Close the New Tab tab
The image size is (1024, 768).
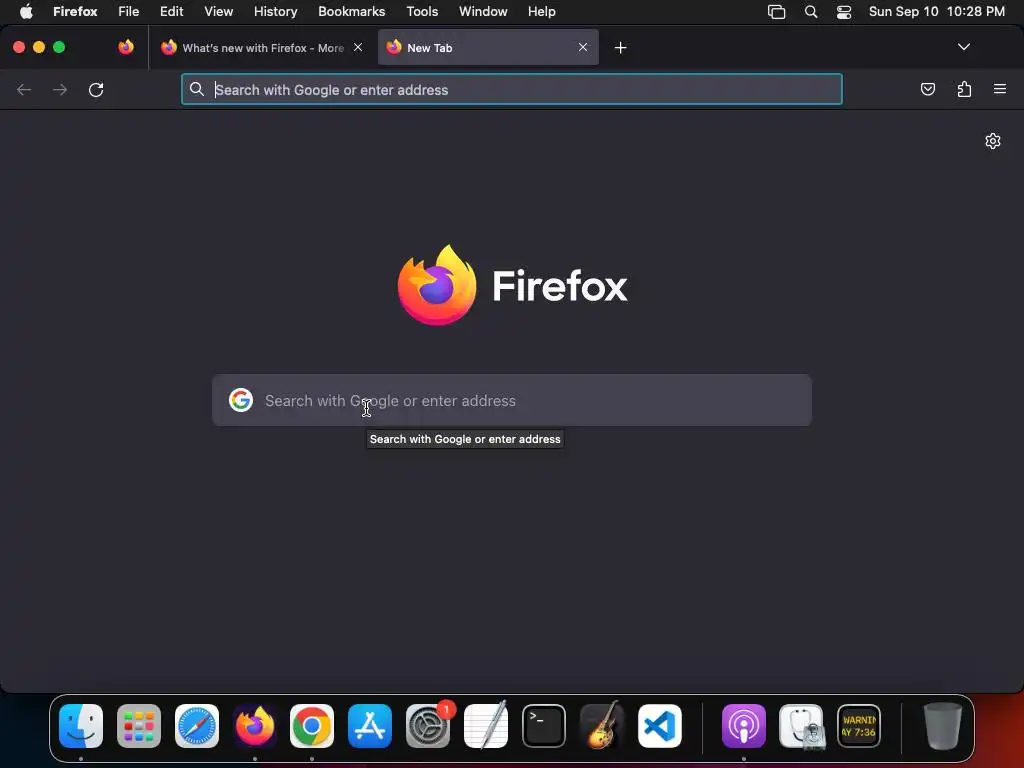(x=583, y=47)
